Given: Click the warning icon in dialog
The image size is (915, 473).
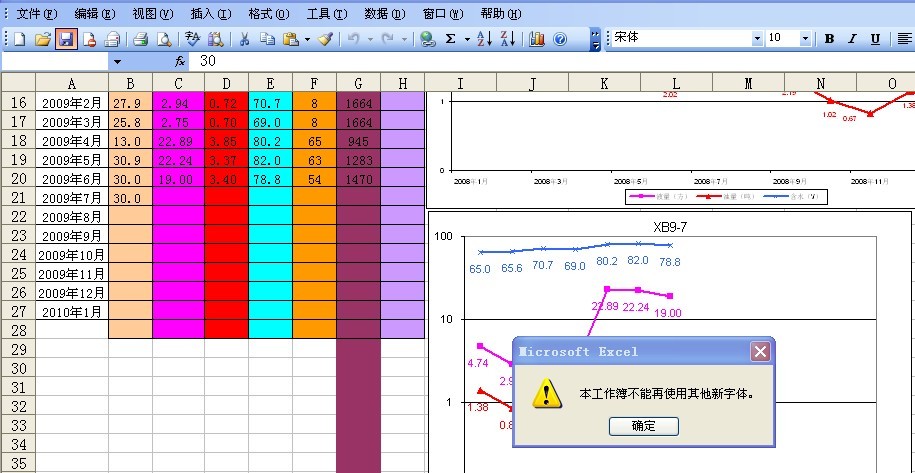Looking at the screenshot, I should 547,393.
